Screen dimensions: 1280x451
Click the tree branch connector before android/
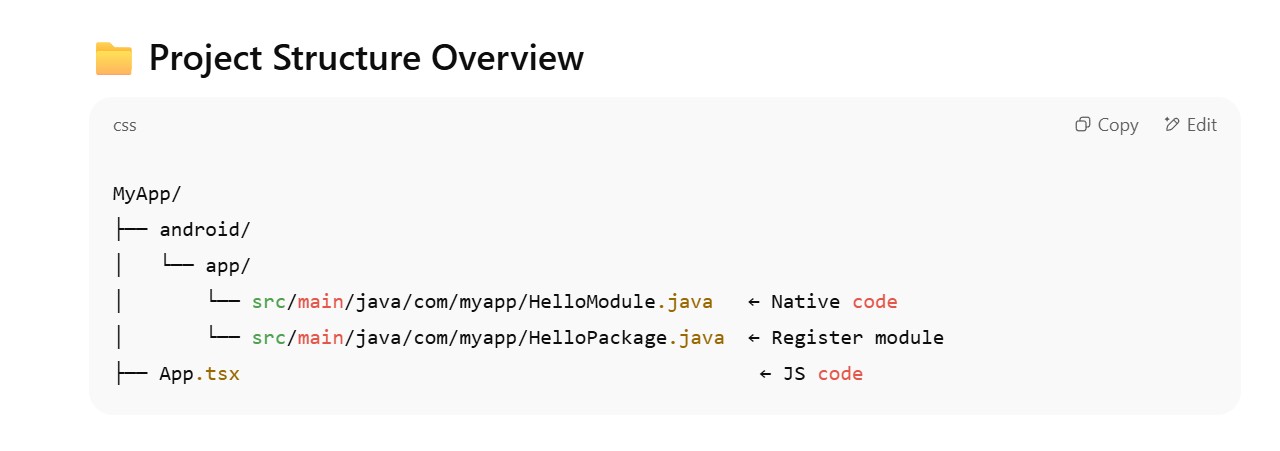coord(130,230)
